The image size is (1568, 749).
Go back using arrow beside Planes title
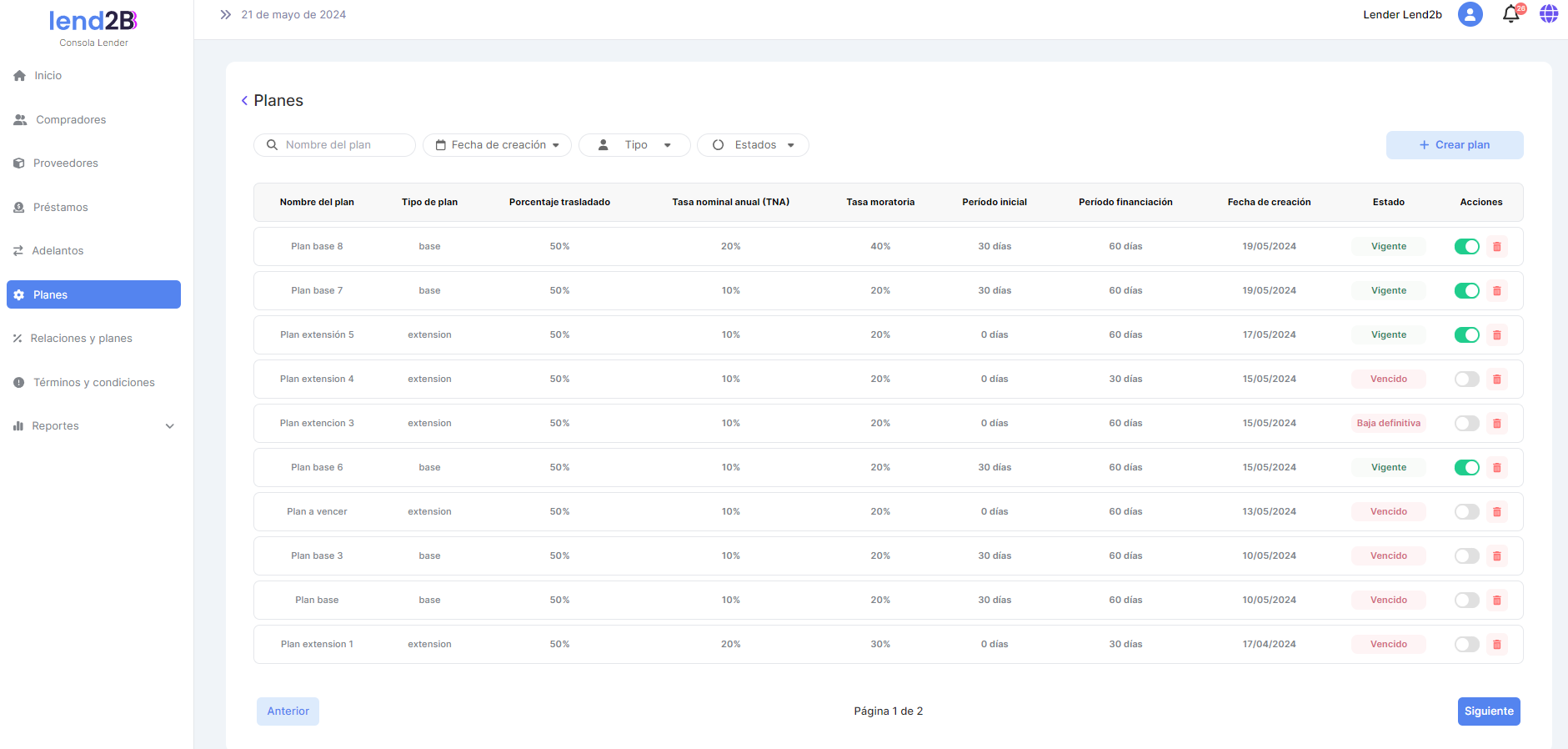244,101
